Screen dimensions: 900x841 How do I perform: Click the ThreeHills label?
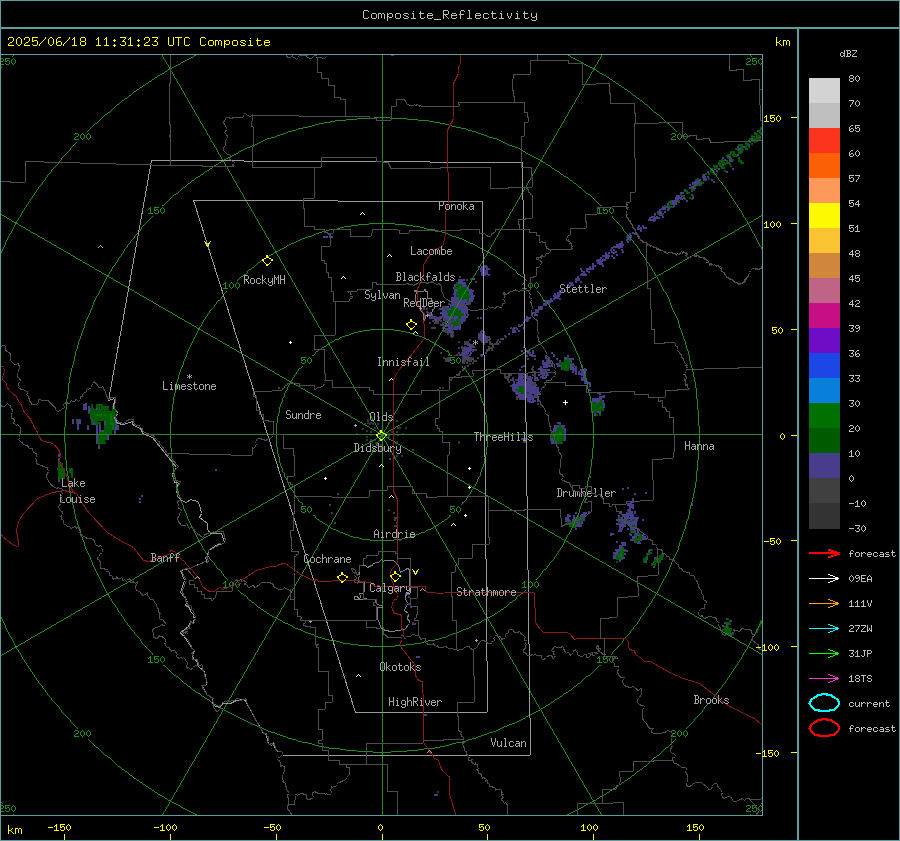pyautogui.click(x=503, y=437)
